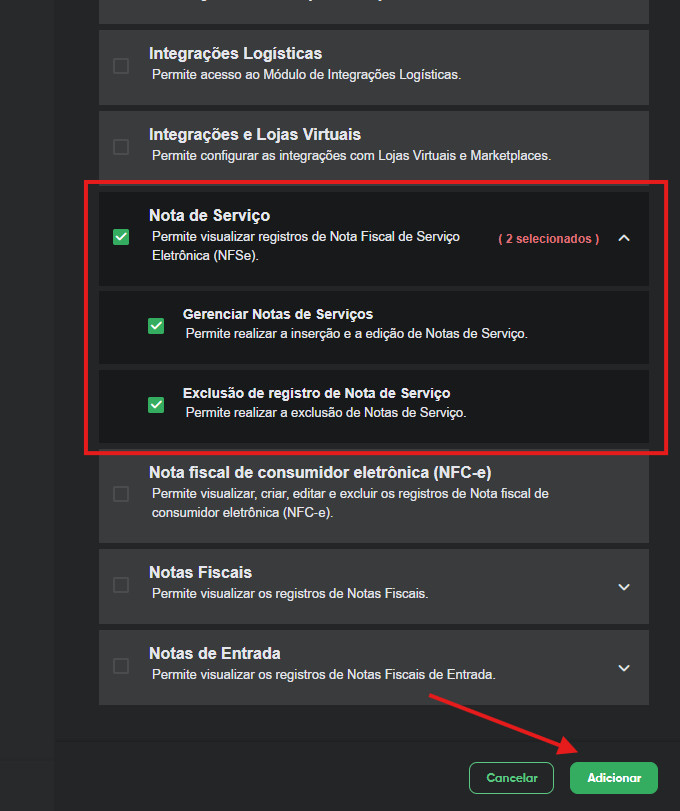Expand the Notas Fiscais chevron arrow

point(624,587)
